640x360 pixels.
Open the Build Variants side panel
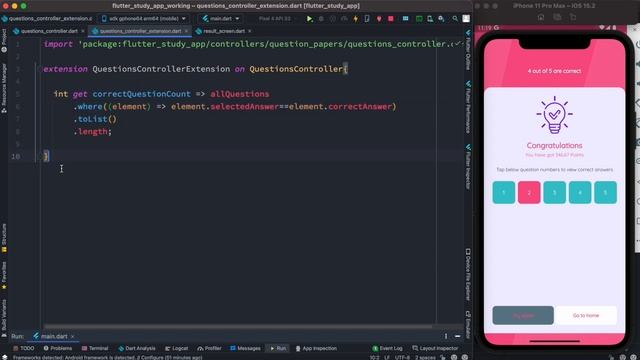[4, 318]
